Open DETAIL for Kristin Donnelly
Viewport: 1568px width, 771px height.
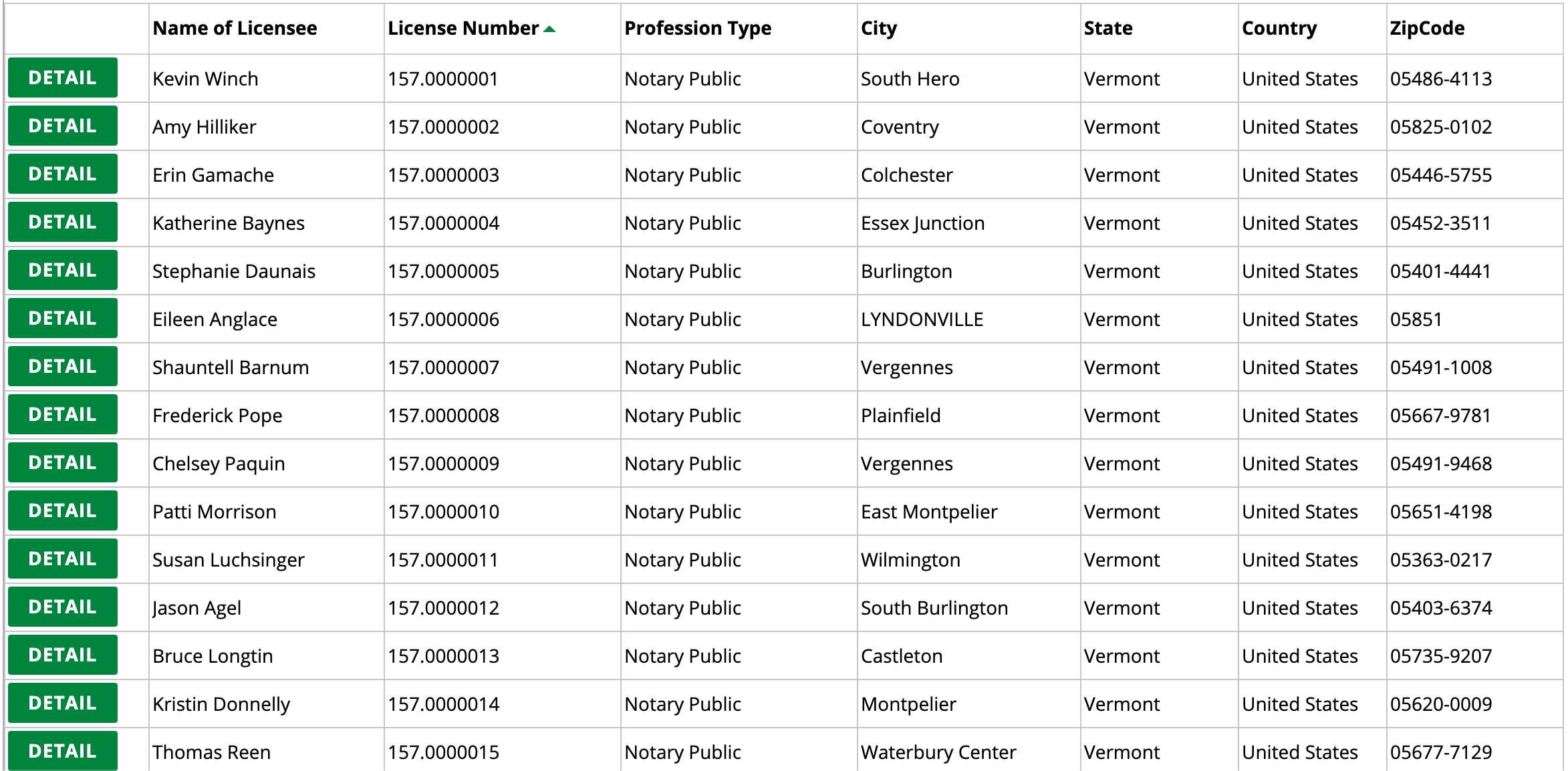(61, 703)
